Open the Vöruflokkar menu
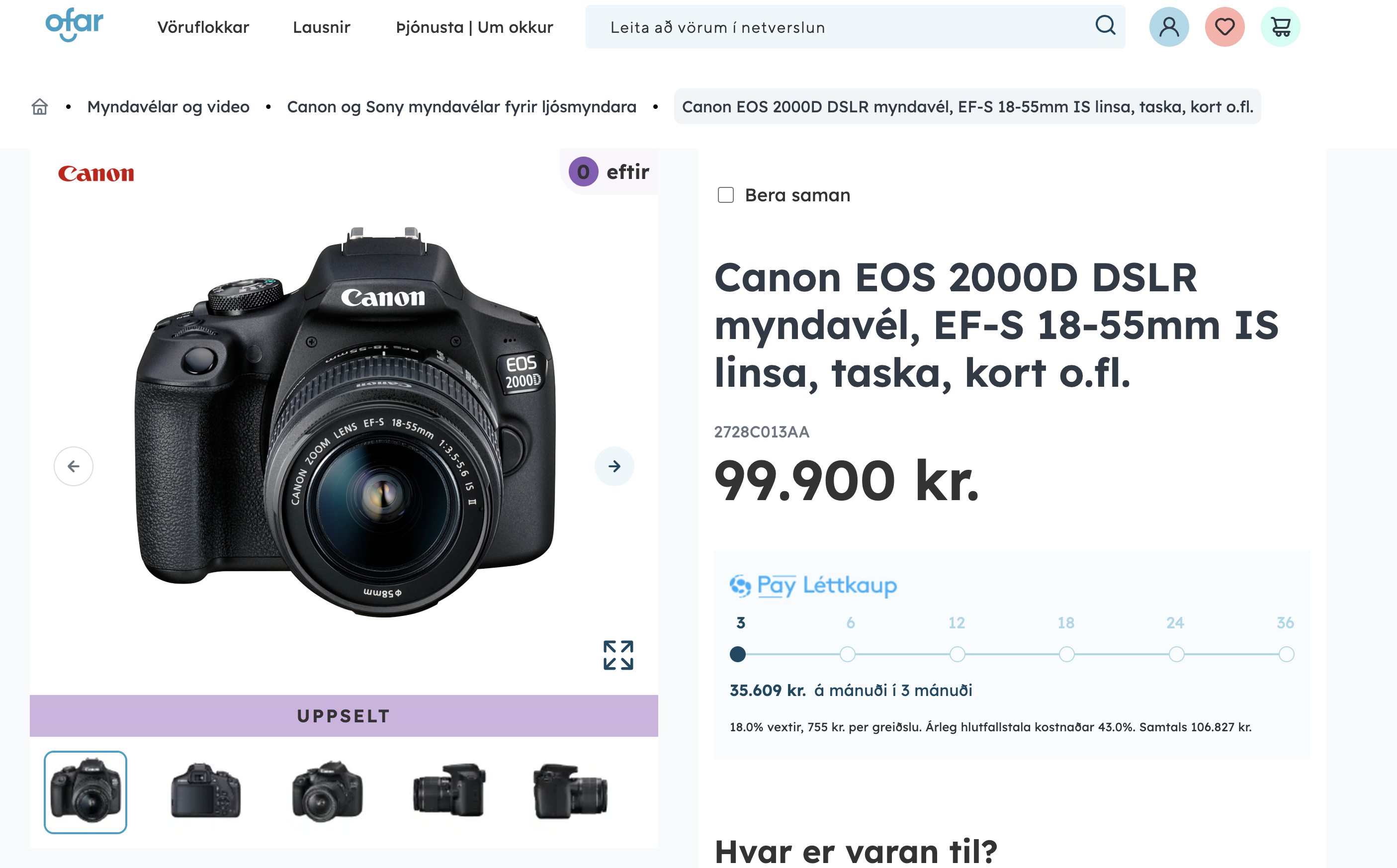The height and width of the screenshot is (868, 1397). tap(203, 27)
